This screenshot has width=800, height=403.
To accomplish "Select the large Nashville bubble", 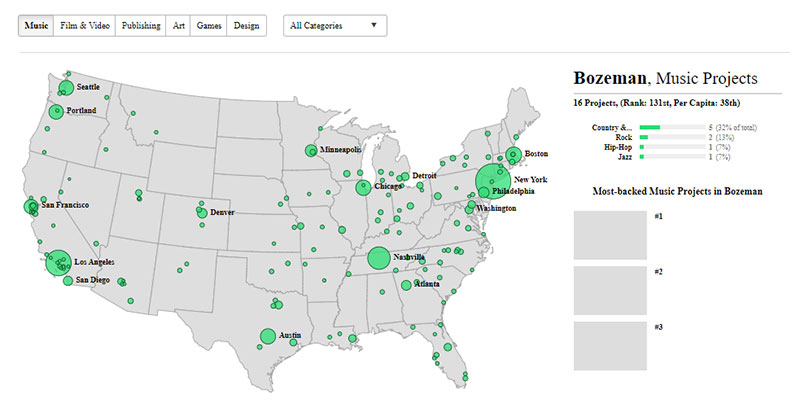I will pyautogui.click(x=378, y=258).
